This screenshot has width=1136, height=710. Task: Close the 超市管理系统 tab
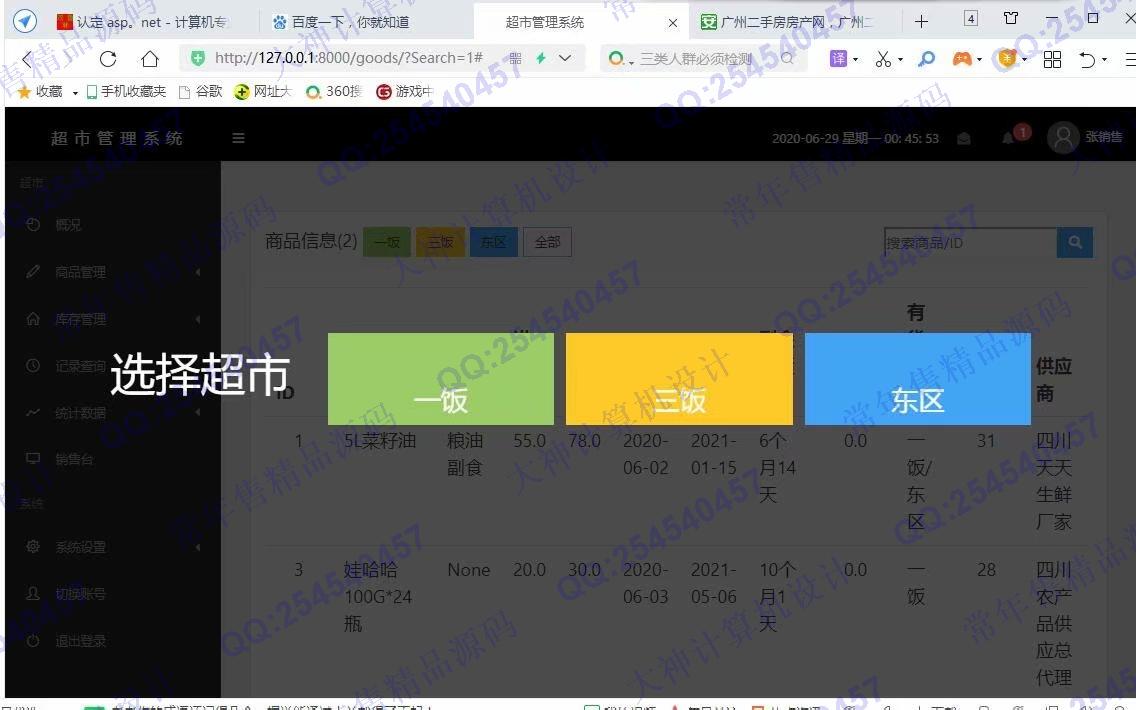point(672,22)
